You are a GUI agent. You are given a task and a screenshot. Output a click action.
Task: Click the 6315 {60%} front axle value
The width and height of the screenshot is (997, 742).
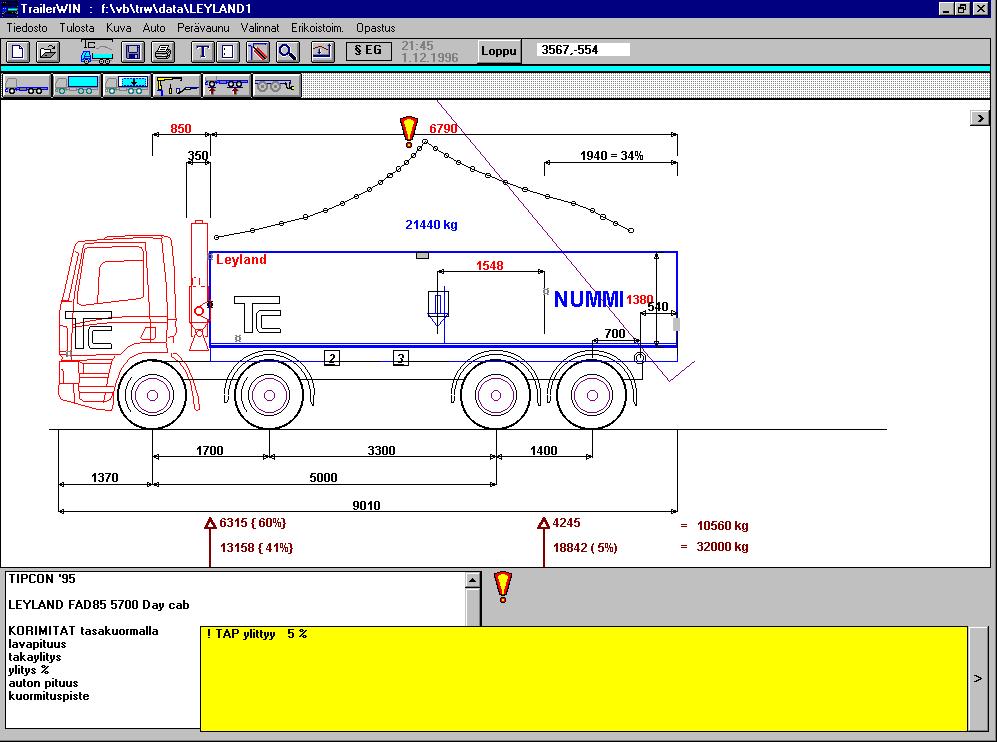point(252,523)
